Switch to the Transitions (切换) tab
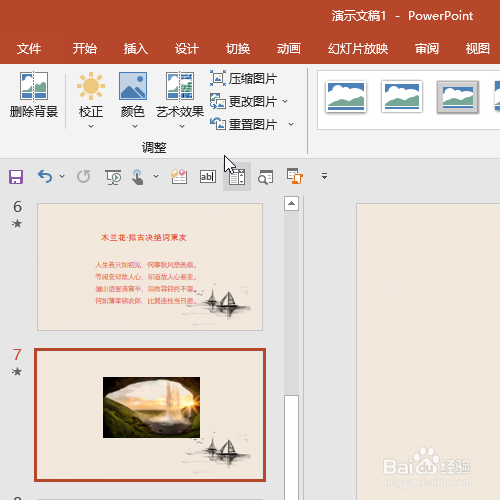This screenshot has width=500, height=500. tap(238, 49)
